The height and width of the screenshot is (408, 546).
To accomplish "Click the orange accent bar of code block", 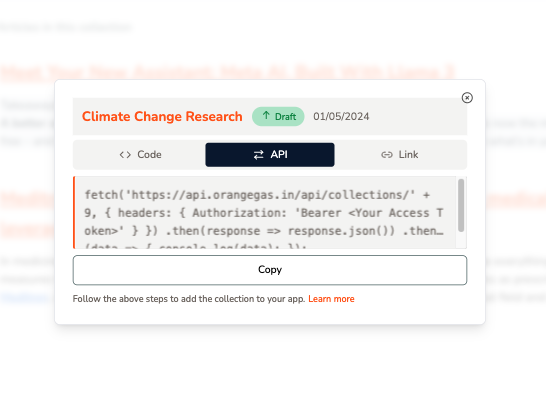I will coord(74,213).
